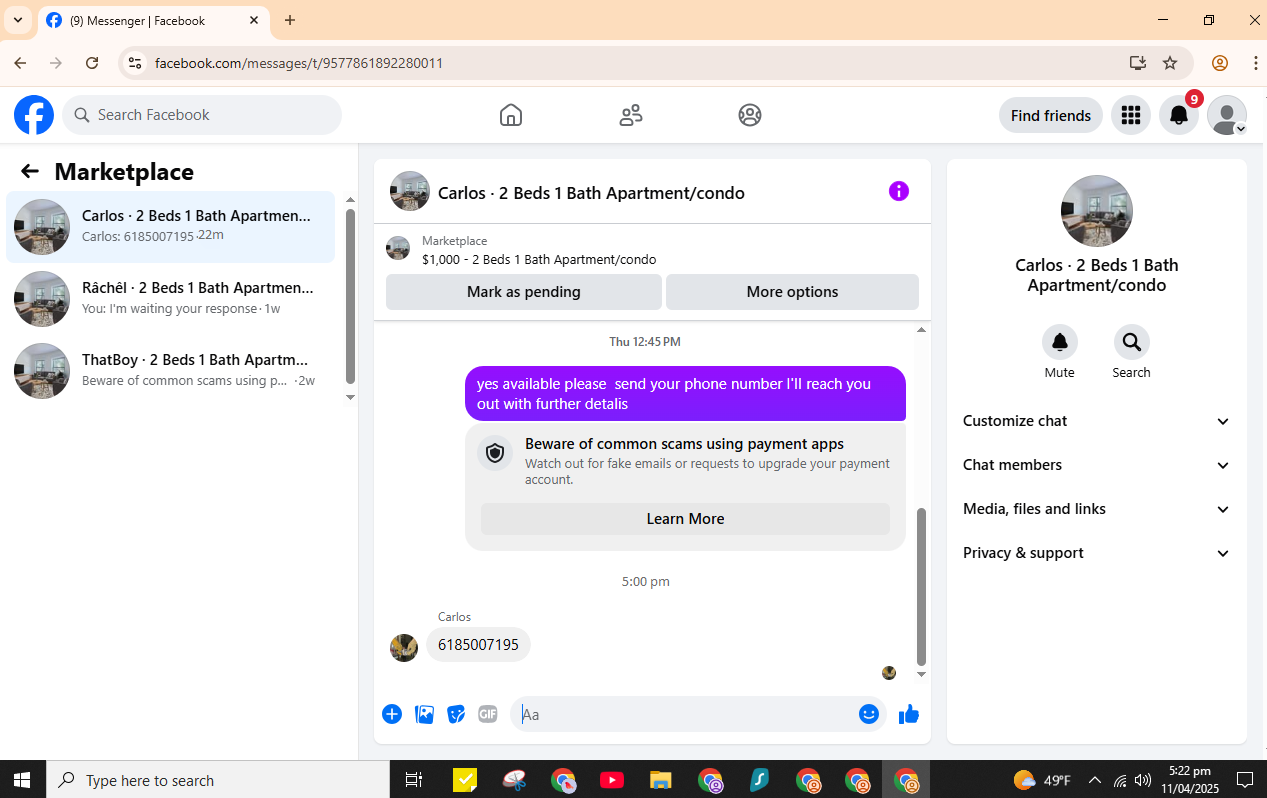
Task: Open Carlos conversation in list
Action: pyautogui.click(x=171, y=227)
